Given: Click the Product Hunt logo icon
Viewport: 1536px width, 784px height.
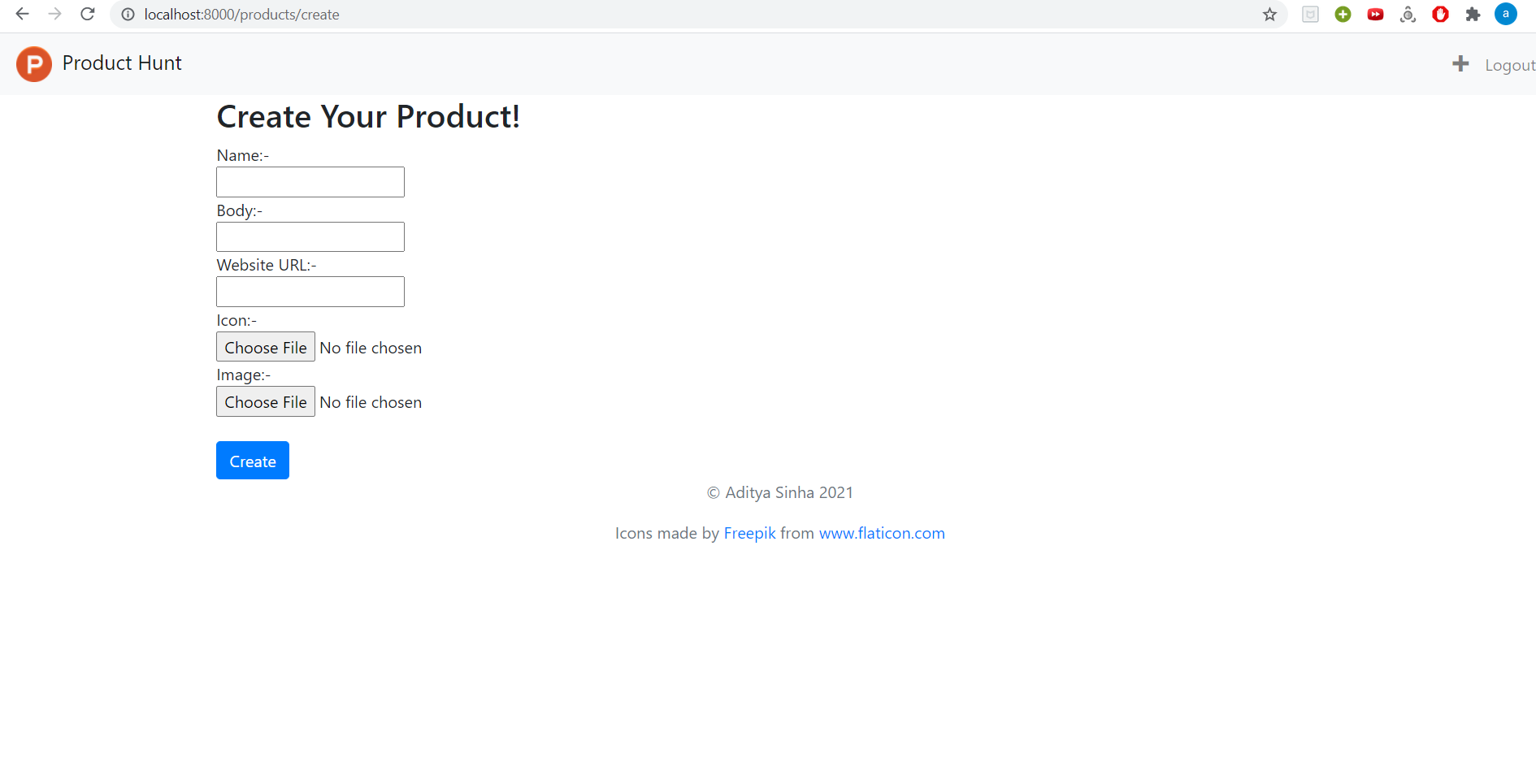Looking at the screenshot, I should pos(34,64).
